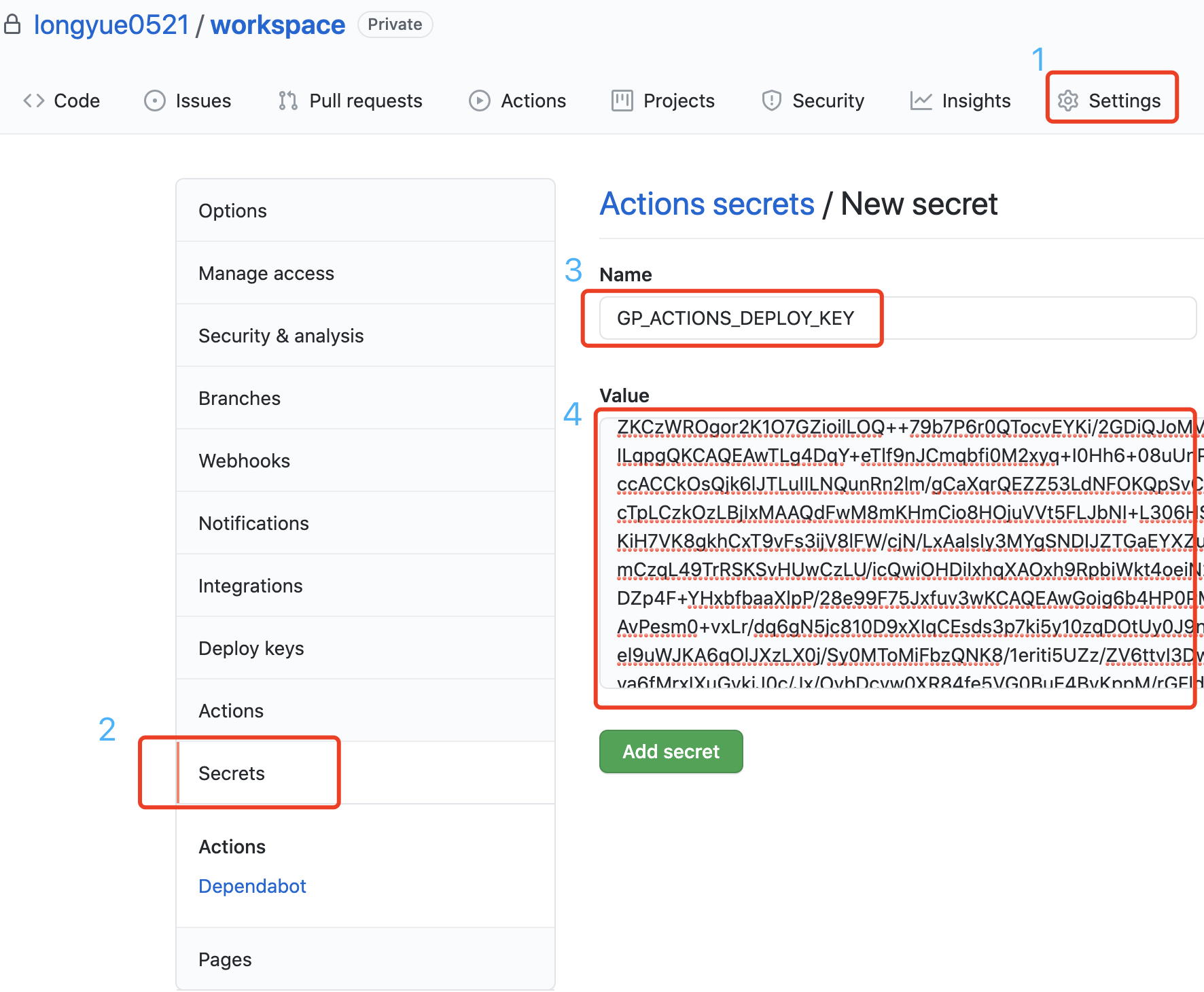Image resolution: width=1204 pixels, height=992 pixels.
Task: Open the Integrations settings page
Action: tap(366, 586)
